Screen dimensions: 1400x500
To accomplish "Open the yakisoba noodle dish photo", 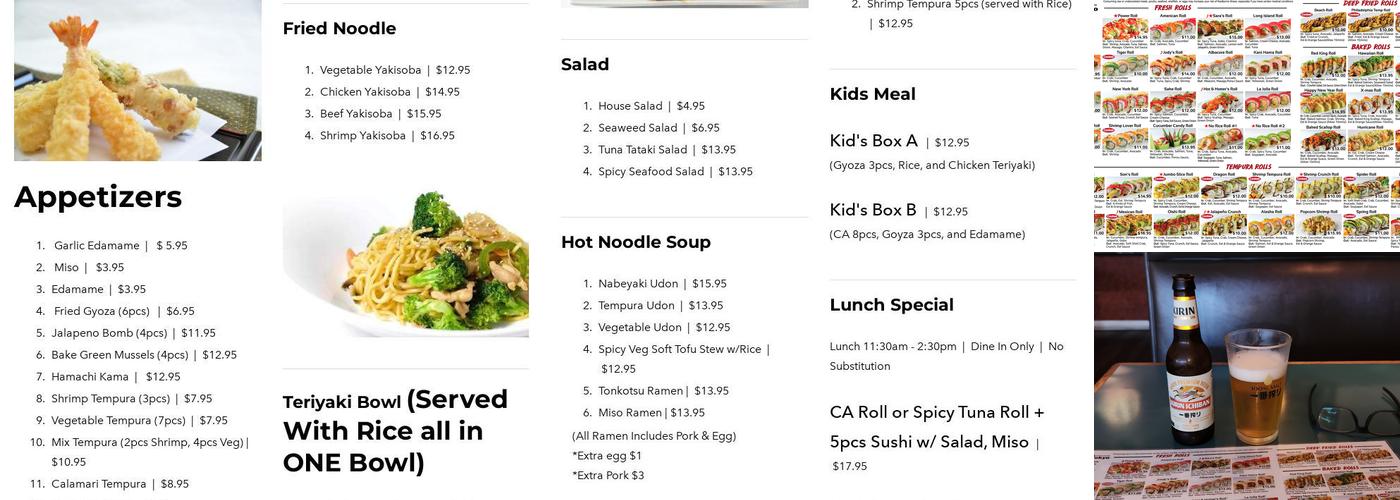I will (x=405, y=262).
